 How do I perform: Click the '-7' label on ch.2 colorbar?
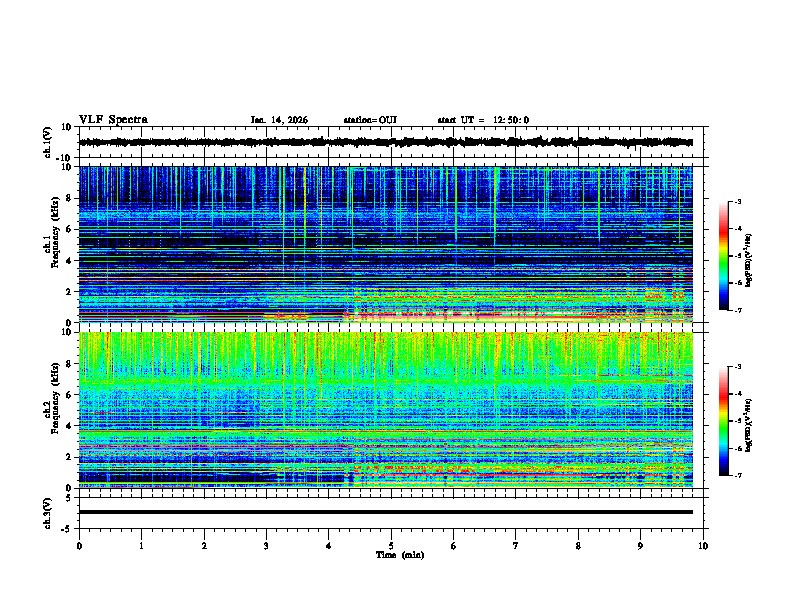(x=738, y=475)
